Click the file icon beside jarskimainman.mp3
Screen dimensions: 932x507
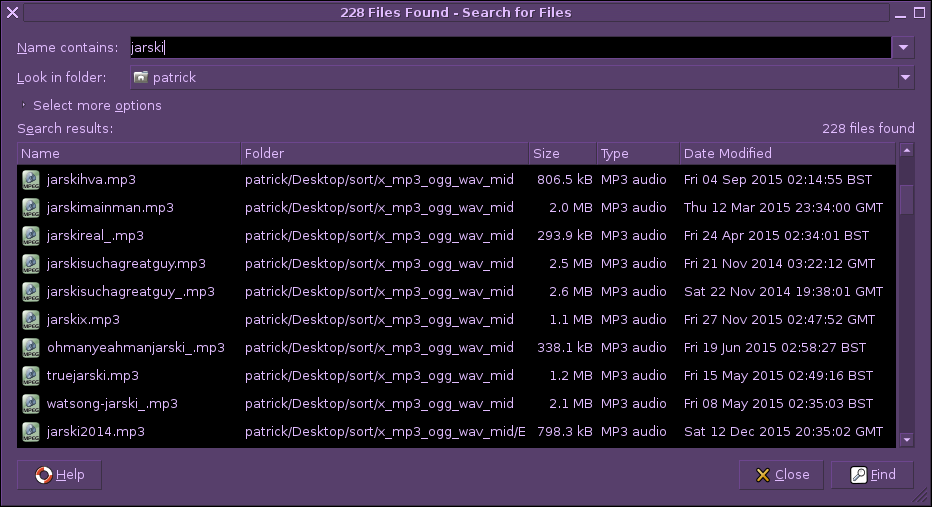pyautogui.click(x=30, y=208)
